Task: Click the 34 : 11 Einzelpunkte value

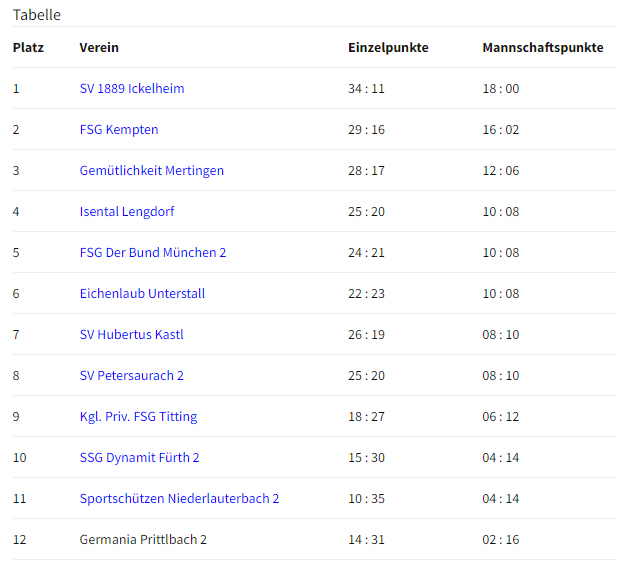Action: click(367, 88)
